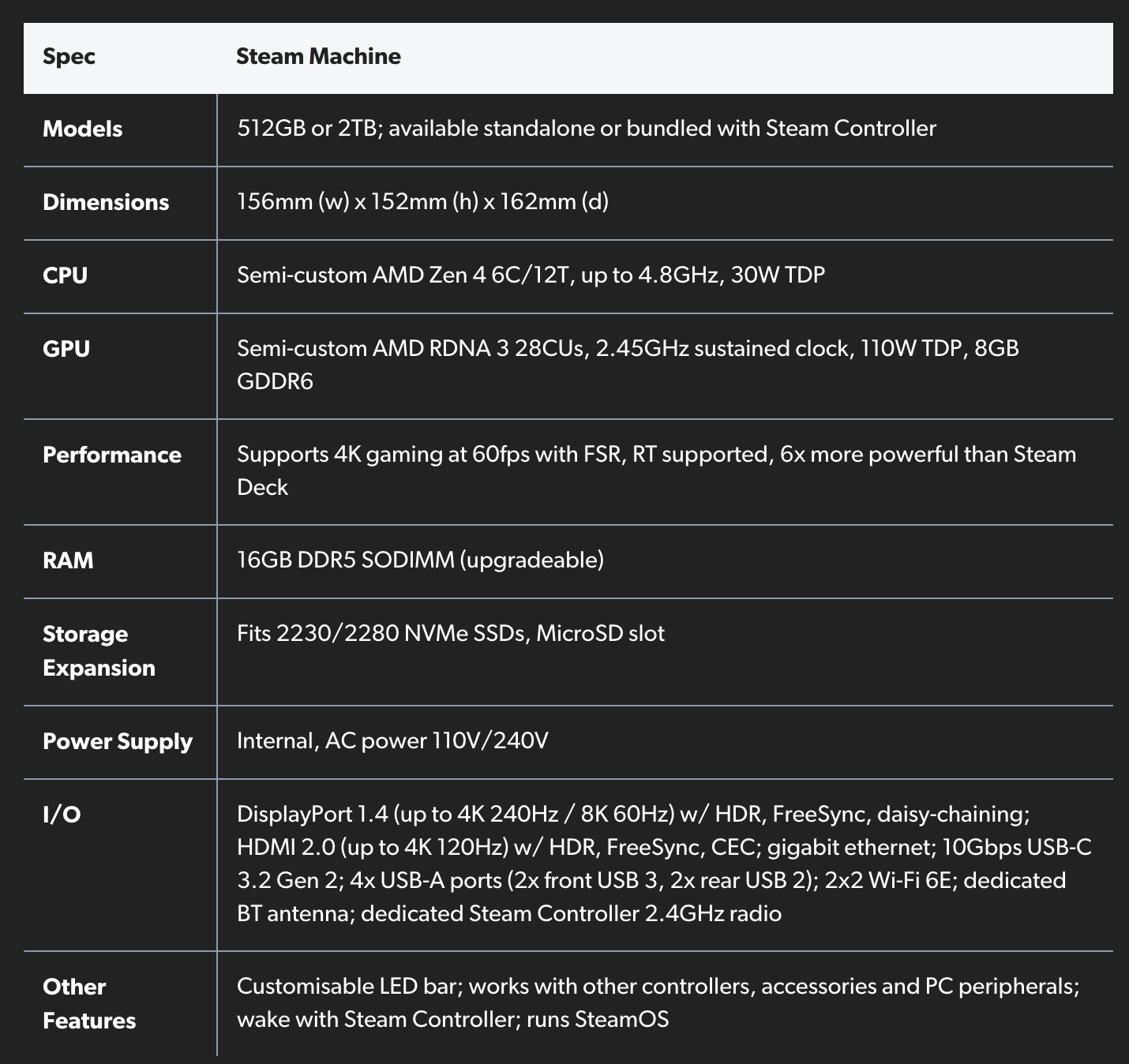1129x1064 pixels.
Task: Select the CPU row label
Action: (x=65, y=275)
